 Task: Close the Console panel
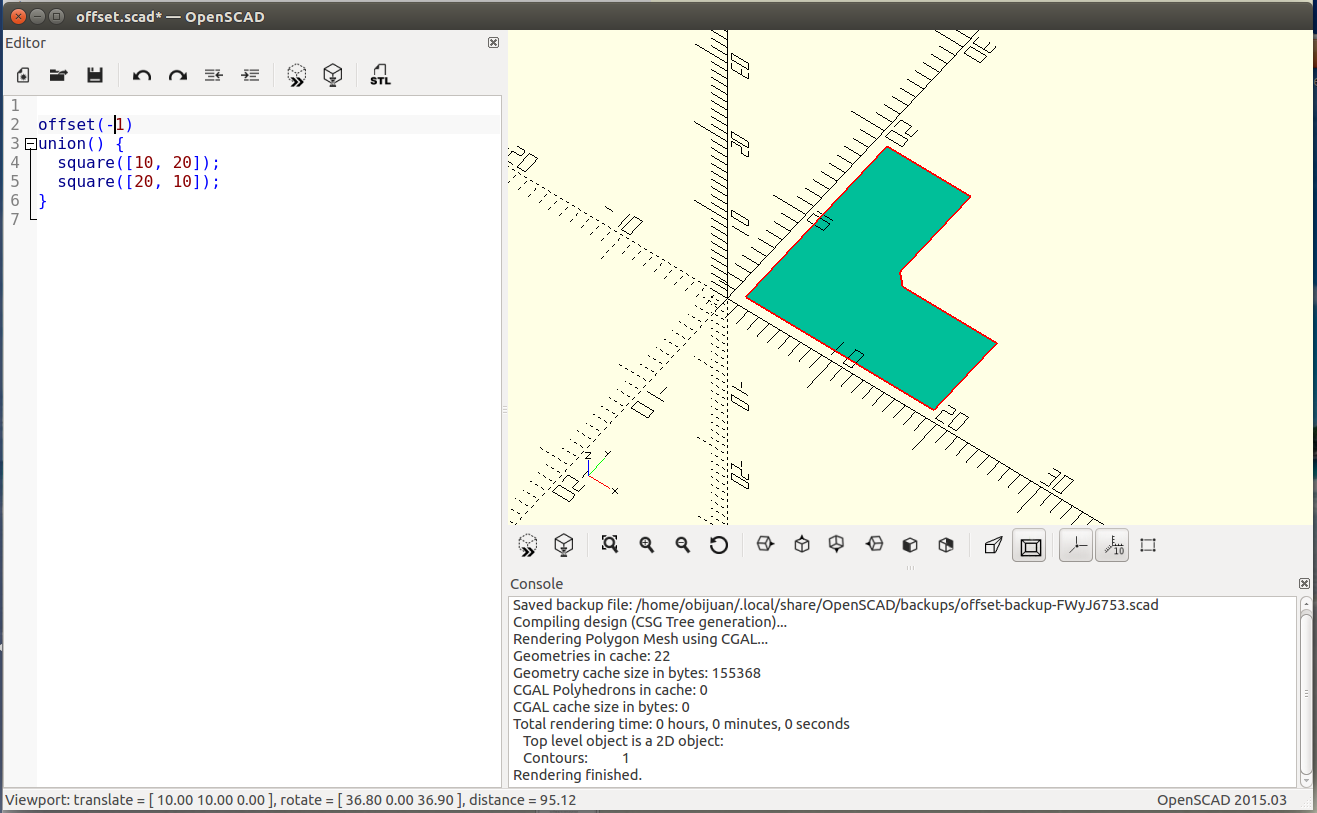point(1304,583)
